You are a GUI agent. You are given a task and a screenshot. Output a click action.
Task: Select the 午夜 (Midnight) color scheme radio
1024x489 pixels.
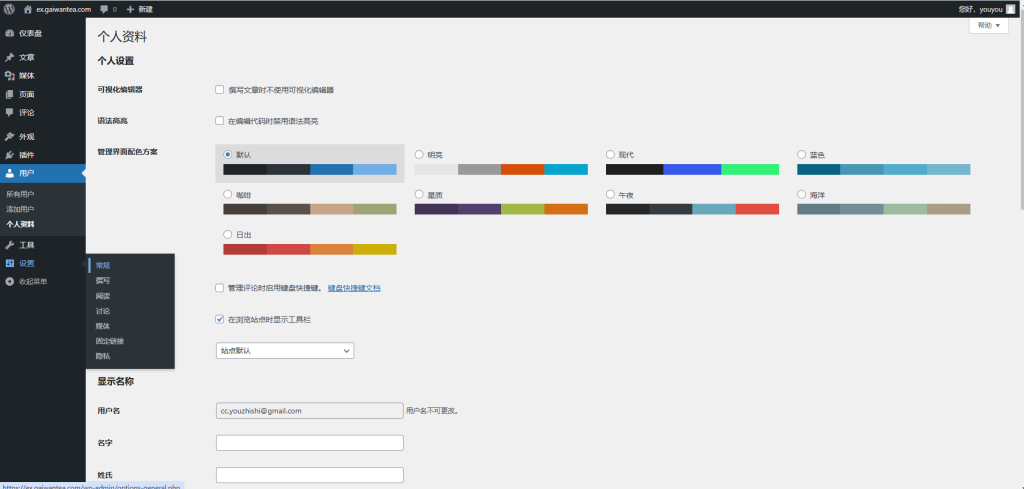click(x=611, y=195)
